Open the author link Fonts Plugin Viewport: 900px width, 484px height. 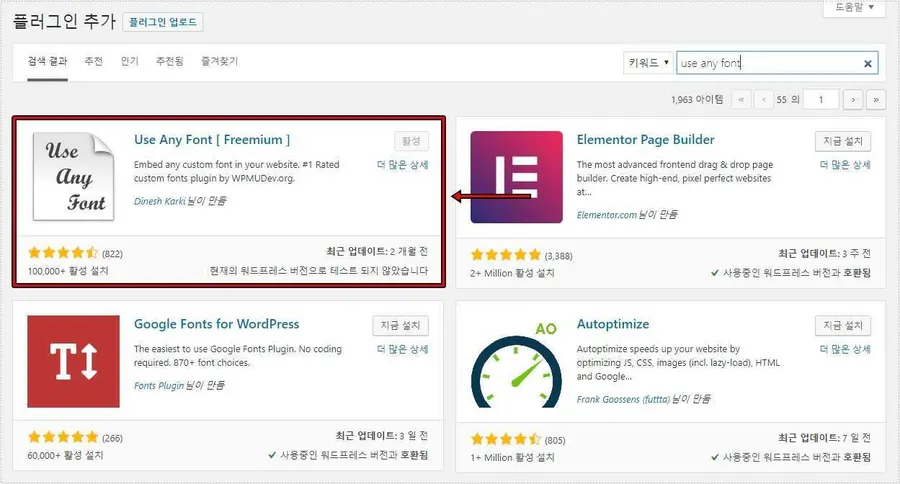[x=159, y=385]
